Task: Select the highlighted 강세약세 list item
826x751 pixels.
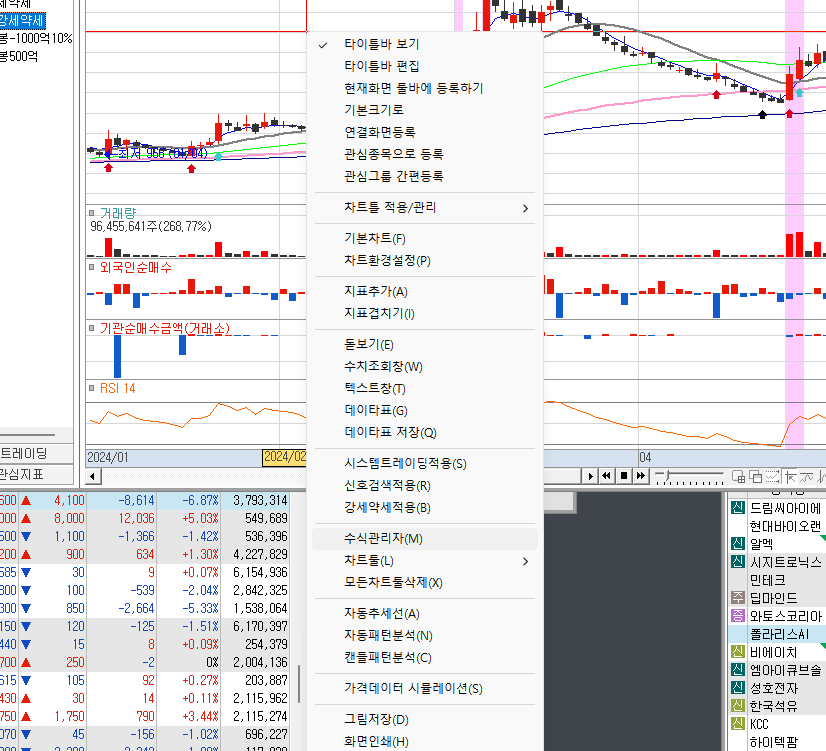Action: [x=22, y=21]
